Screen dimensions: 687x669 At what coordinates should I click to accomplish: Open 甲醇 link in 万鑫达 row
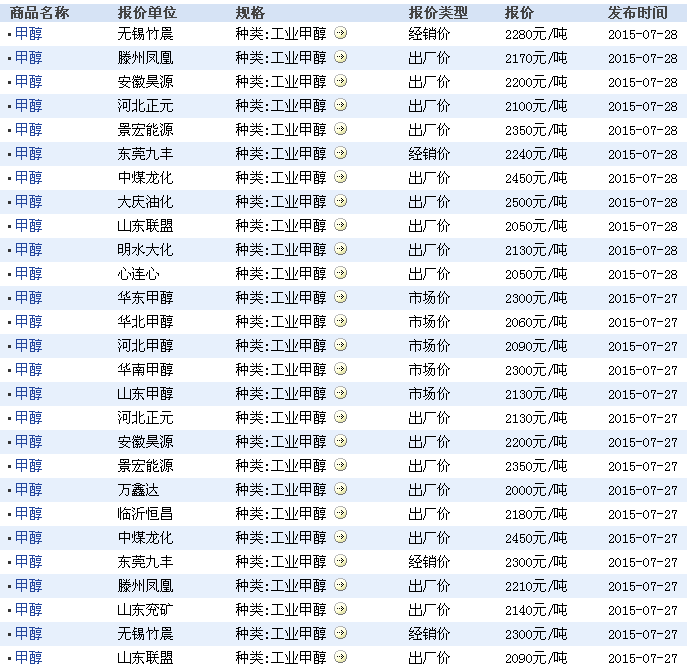point(28,489)
